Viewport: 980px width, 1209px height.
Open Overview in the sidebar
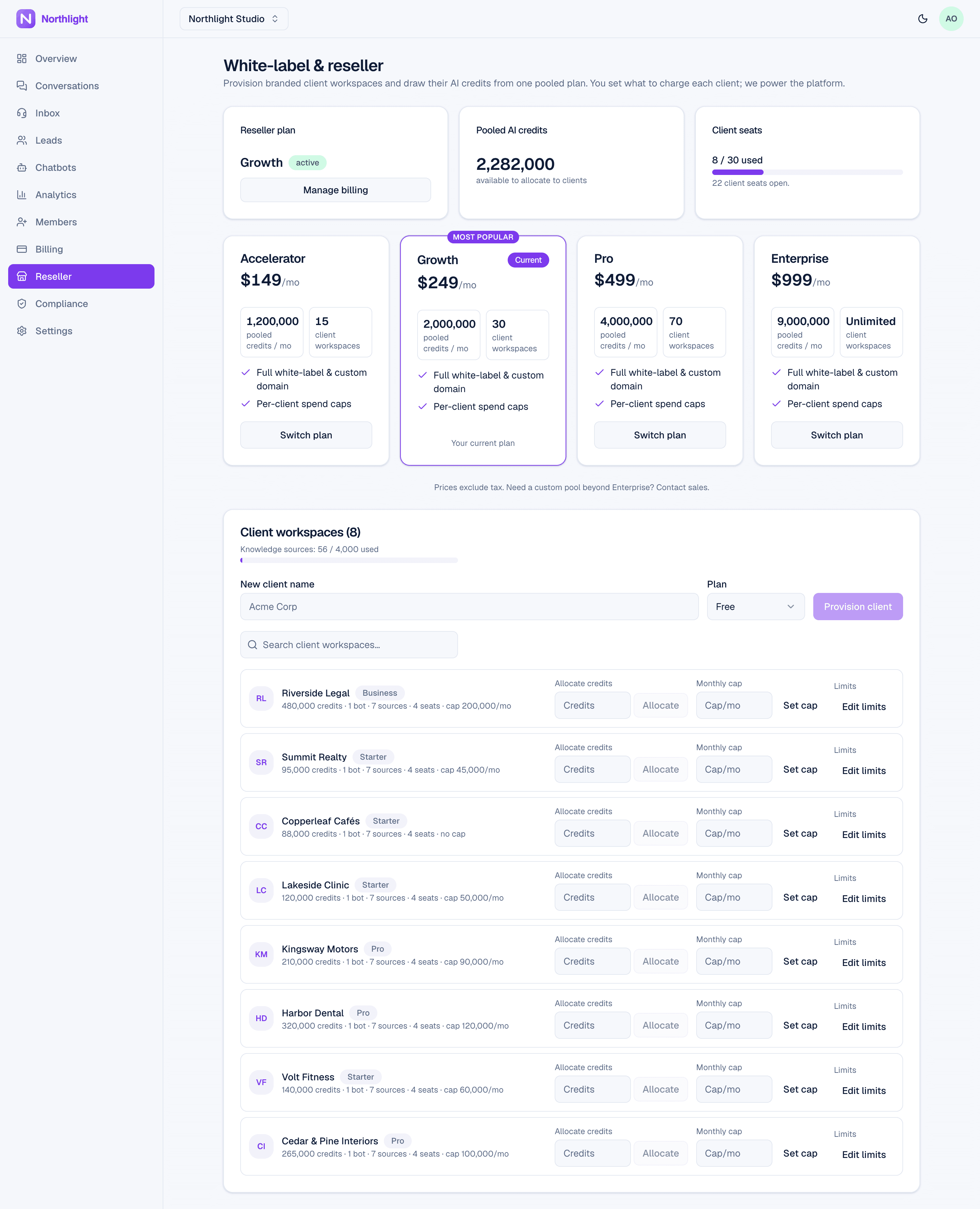[x=81, y=59]
